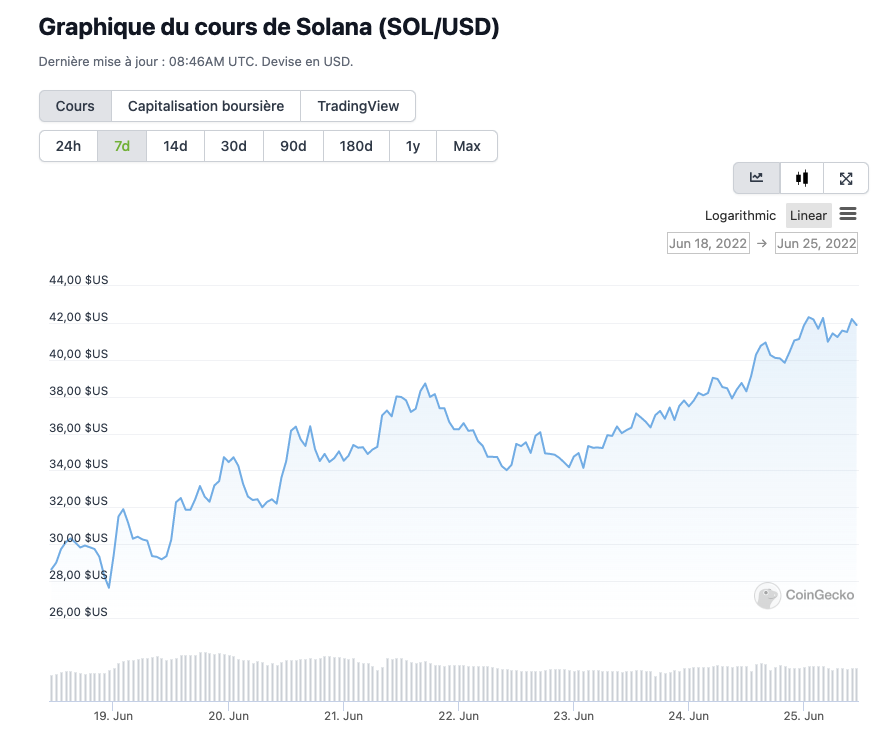Select the 24h time range
Screen dimensions: 879x734
tap(68, 146)
